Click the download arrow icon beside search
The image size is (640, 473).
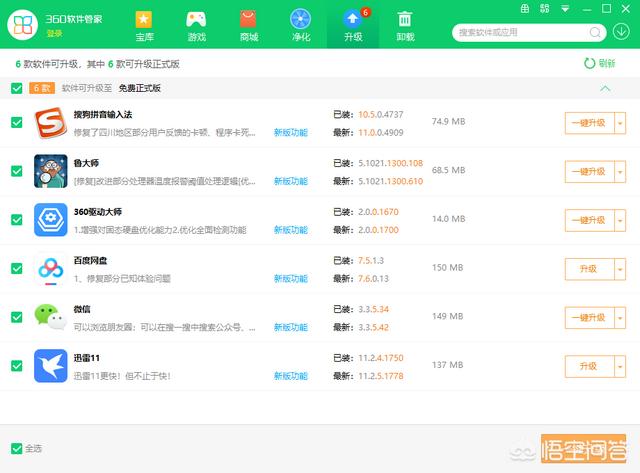tap(622, 32)
